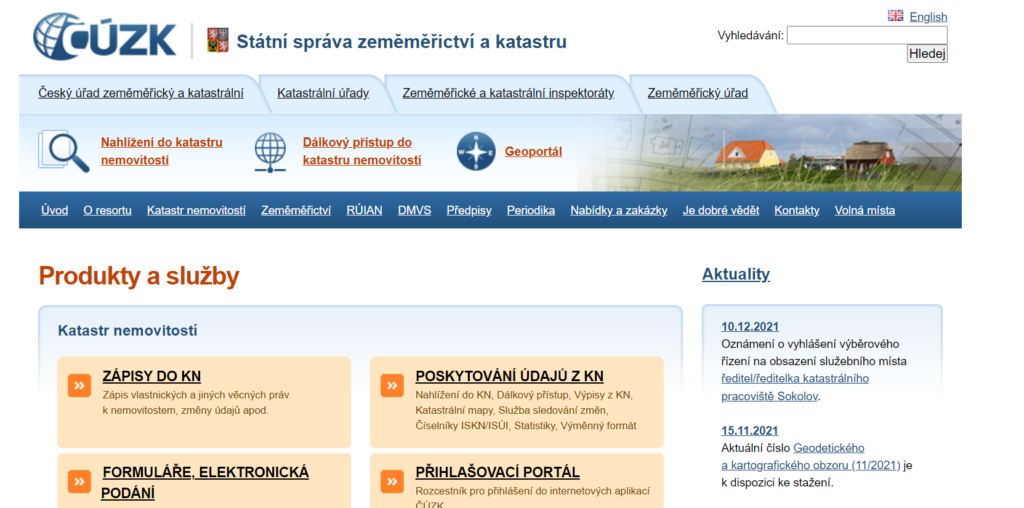Click the globe network icon for Dálkový přístup
This screenshot has width=1024, height=508.
pyautogui.click(x=270, y=151)
